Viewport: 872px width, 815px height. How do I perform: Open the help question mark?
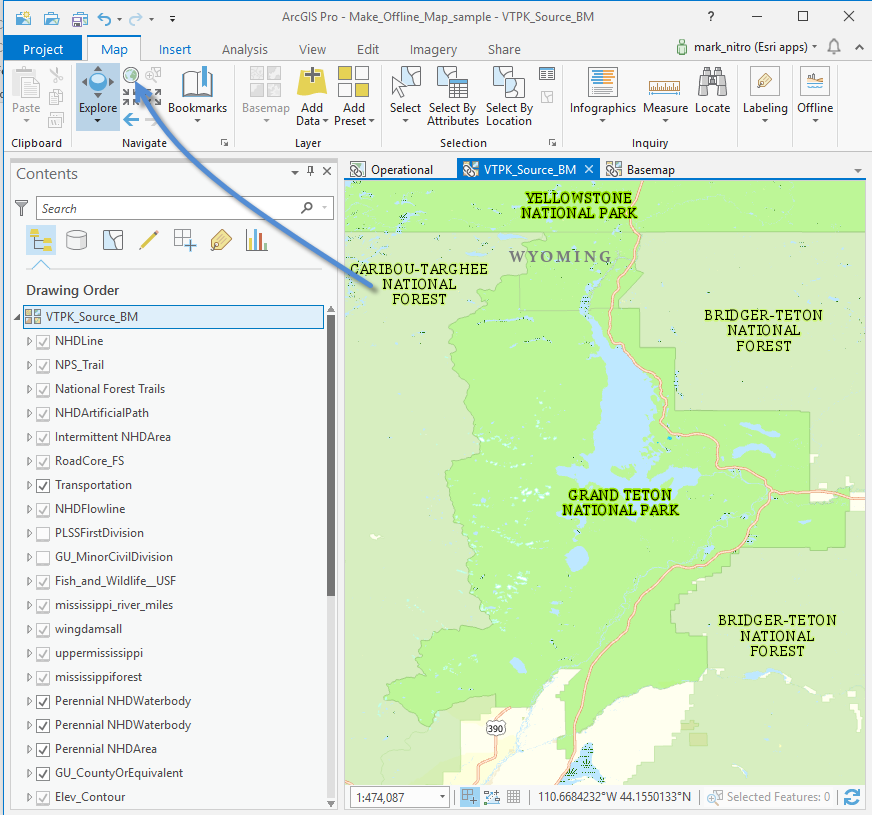click(x=711, y=17)
